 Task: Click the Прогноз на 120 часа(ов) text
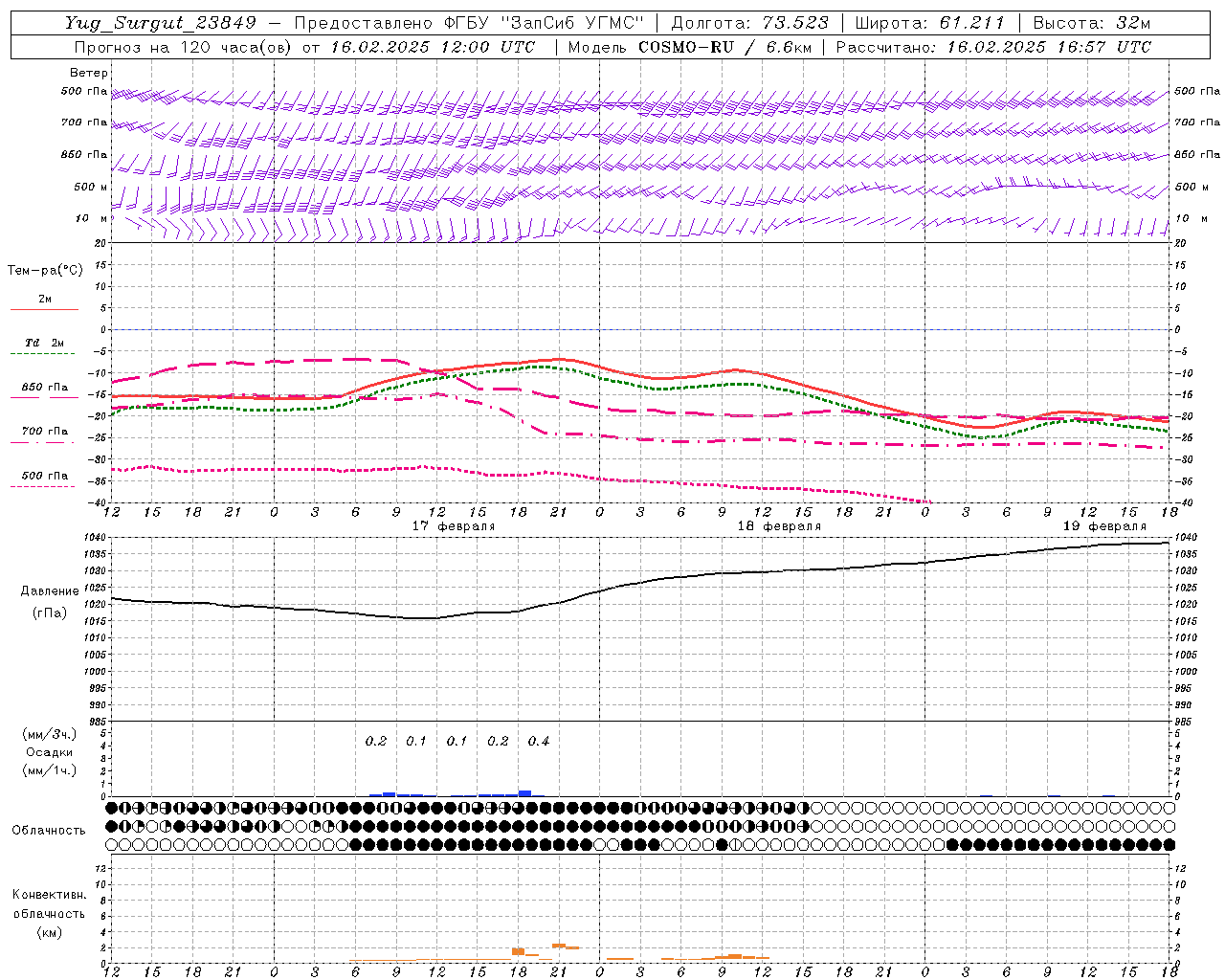184,47
